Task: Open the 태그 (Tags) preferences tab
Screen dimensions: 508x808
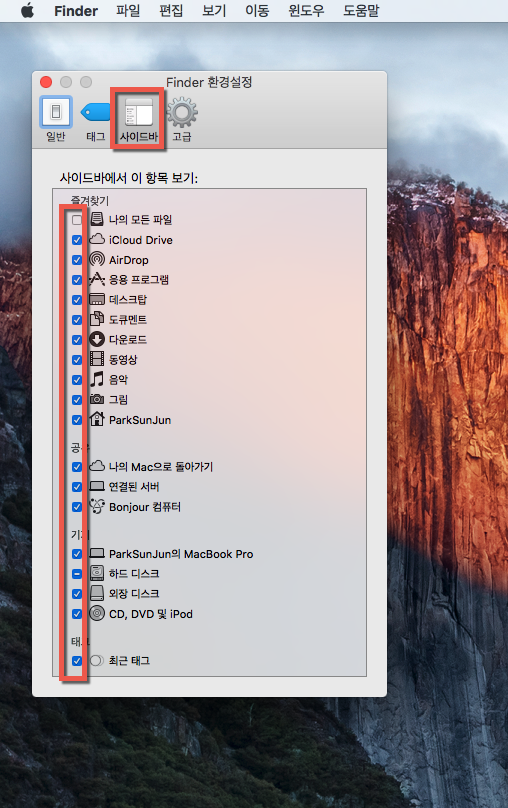Action: pyautogui.click(x=96, y=119)
